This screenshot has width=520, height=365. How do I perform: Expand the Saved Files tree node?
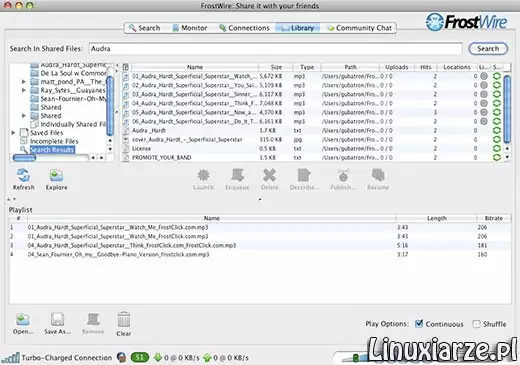click(13, 133)
